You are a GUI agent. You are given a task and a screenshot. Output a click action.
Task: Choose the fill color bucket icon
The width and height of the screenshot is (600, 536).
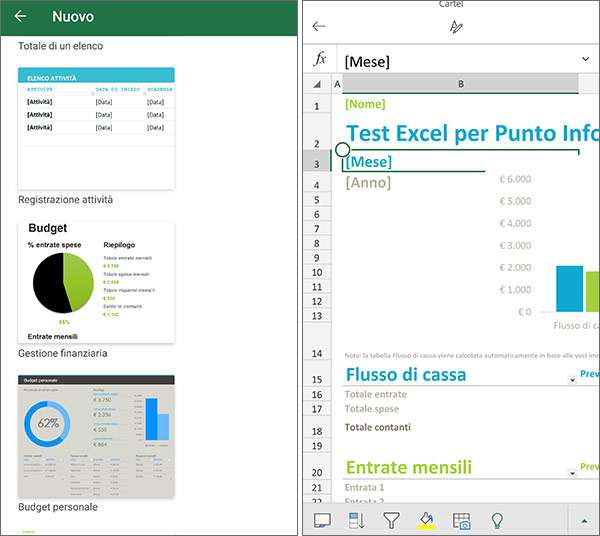426,521
